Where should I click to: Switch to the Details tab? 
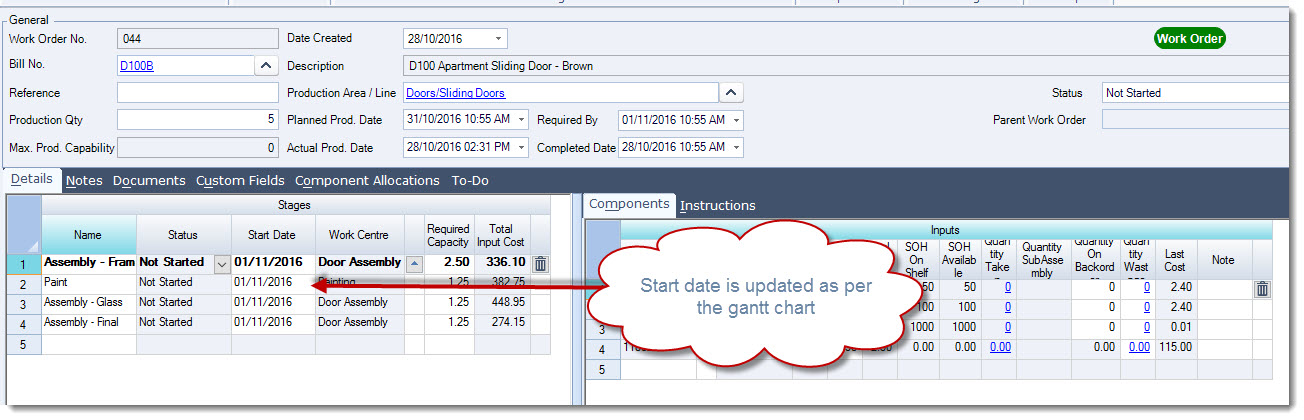click(32, 180)
